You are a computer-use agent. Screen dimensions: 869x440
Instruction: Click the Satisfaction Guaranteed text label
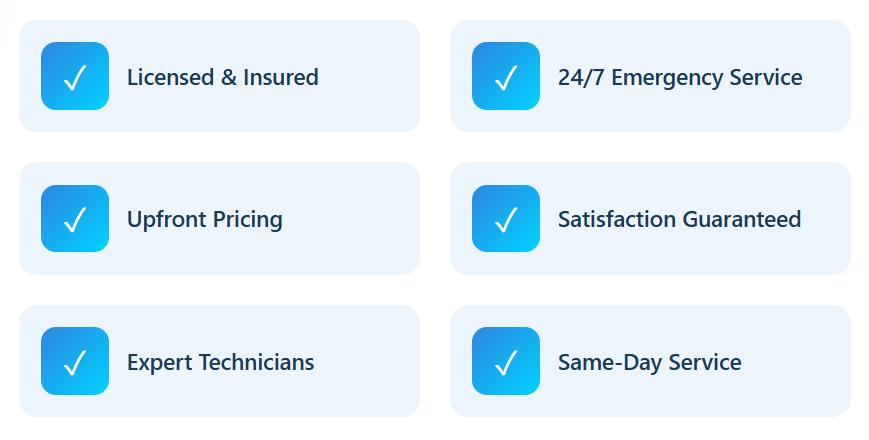tap(679, 219)
